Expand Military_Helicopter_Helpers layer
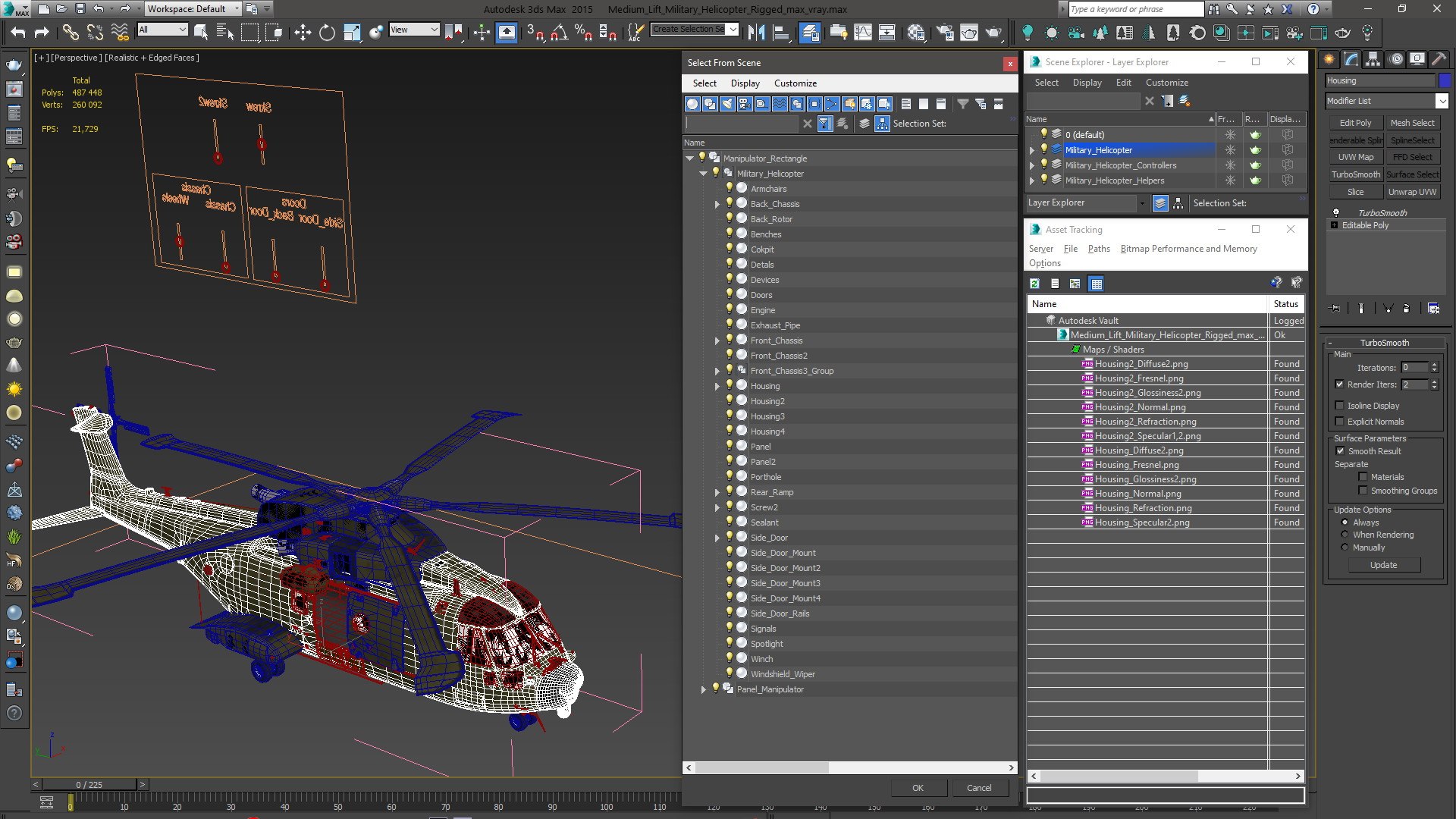The width and height of the screenshot is (1456, 819). [x=1031, y=180]
